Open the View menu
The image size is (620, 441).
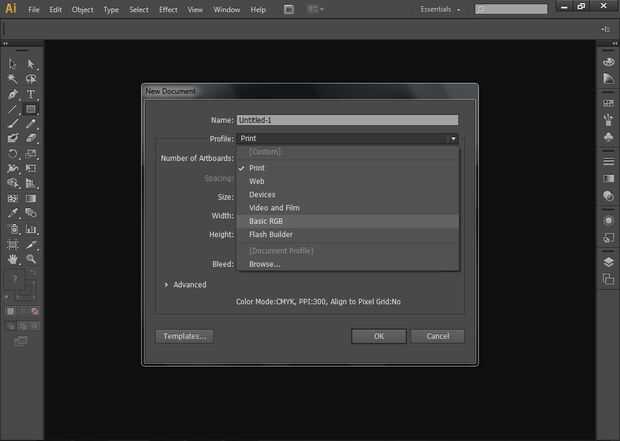coord(195,10)
